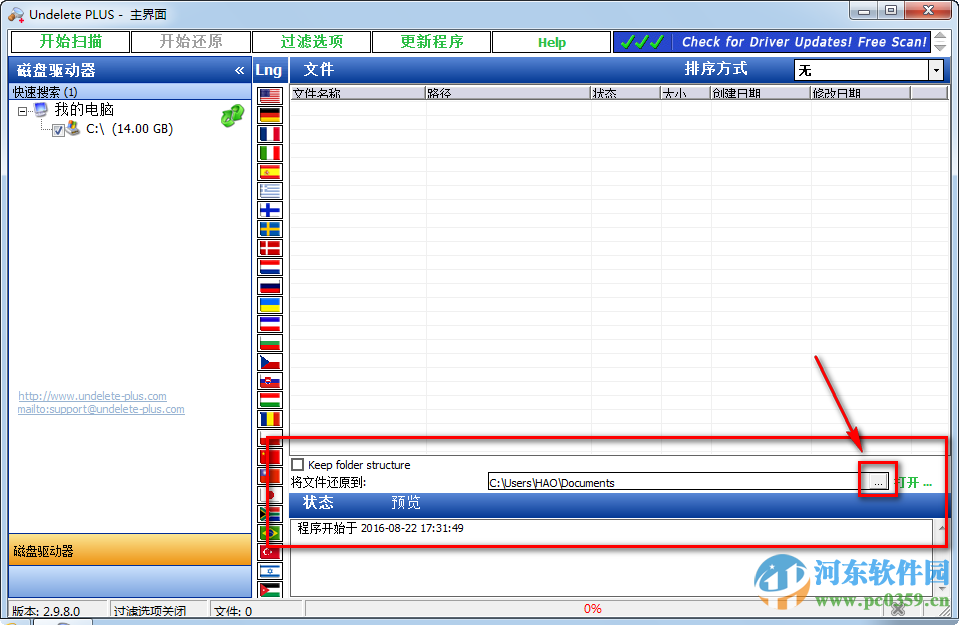Click the green refresh drives icon beside 我的电脑
The height and width of the screenshot is (625, 959).
(231, 116)
